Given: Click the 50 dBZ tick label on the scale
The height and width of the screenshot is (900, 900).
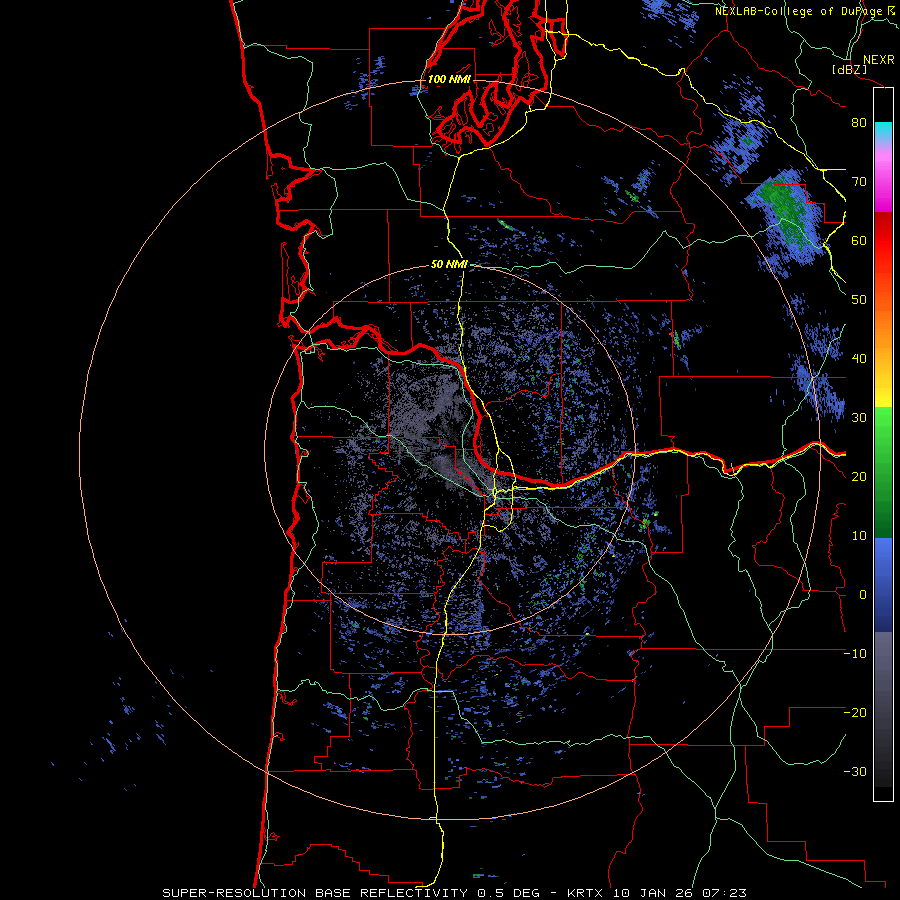Looking at the screenshot, I should pos(859,300).
